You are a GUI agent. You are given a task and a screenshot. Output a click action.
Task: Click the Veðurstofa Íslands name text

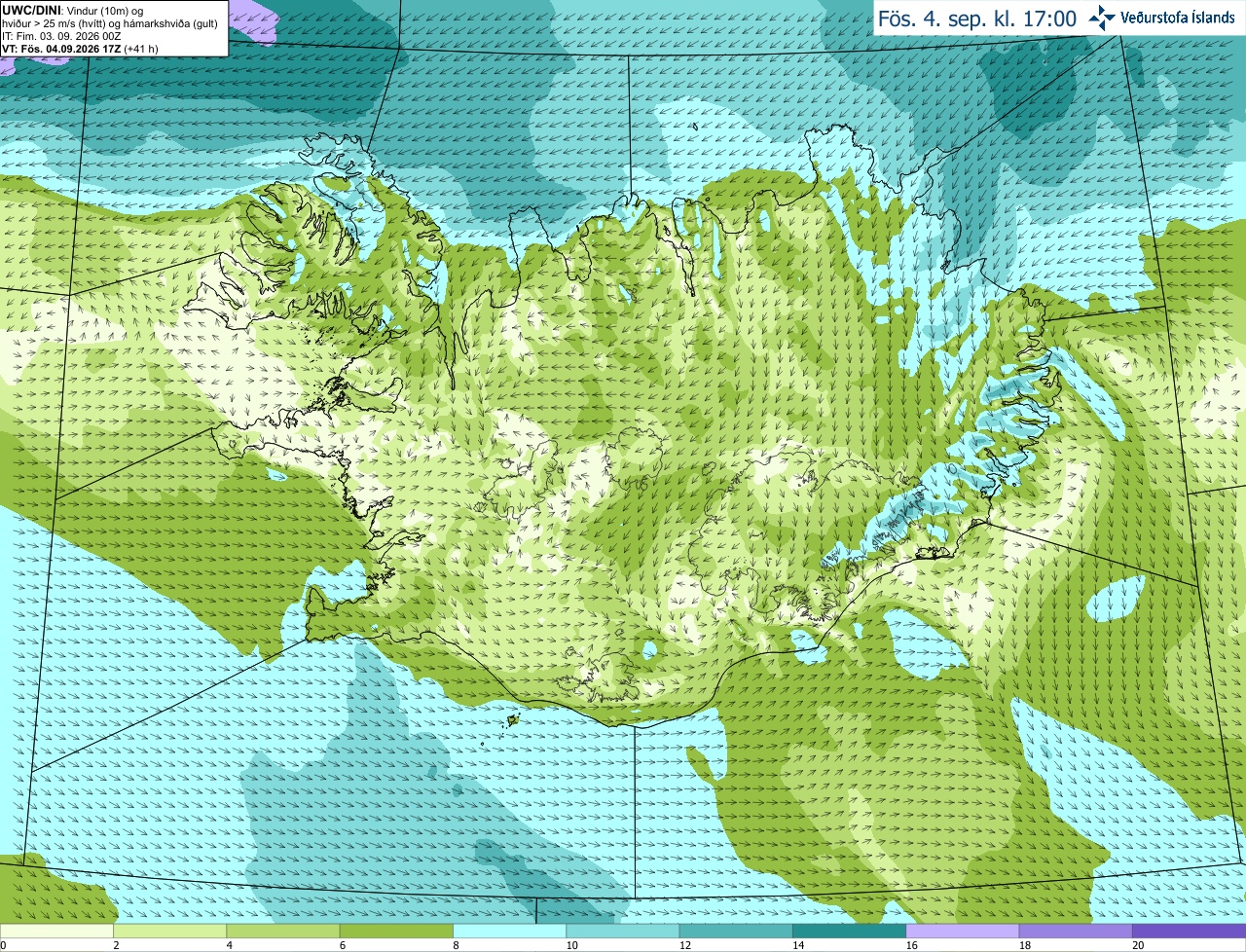point(1178,18)
